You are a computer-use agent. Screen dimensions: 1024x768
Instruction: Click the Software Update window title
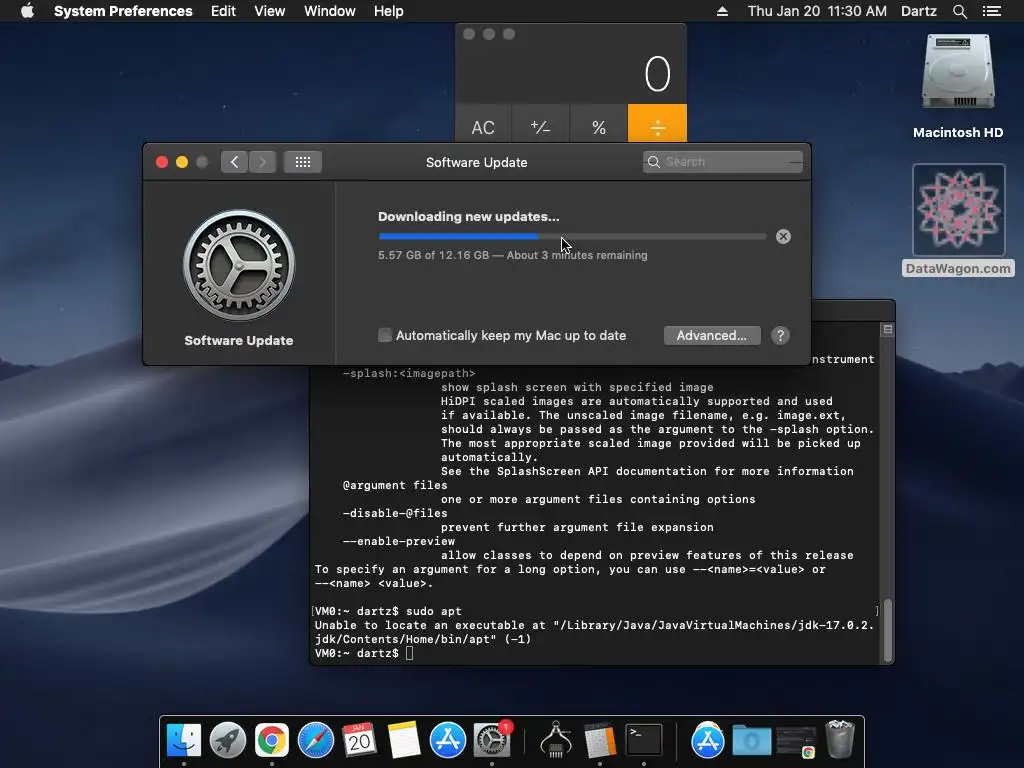(477, 162)
